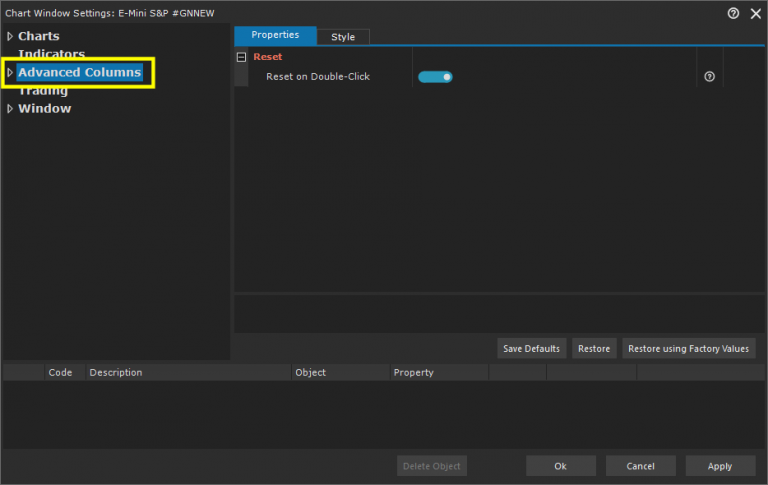
Task: Expand the Charts tree node
Action: [x=10, y=37]
